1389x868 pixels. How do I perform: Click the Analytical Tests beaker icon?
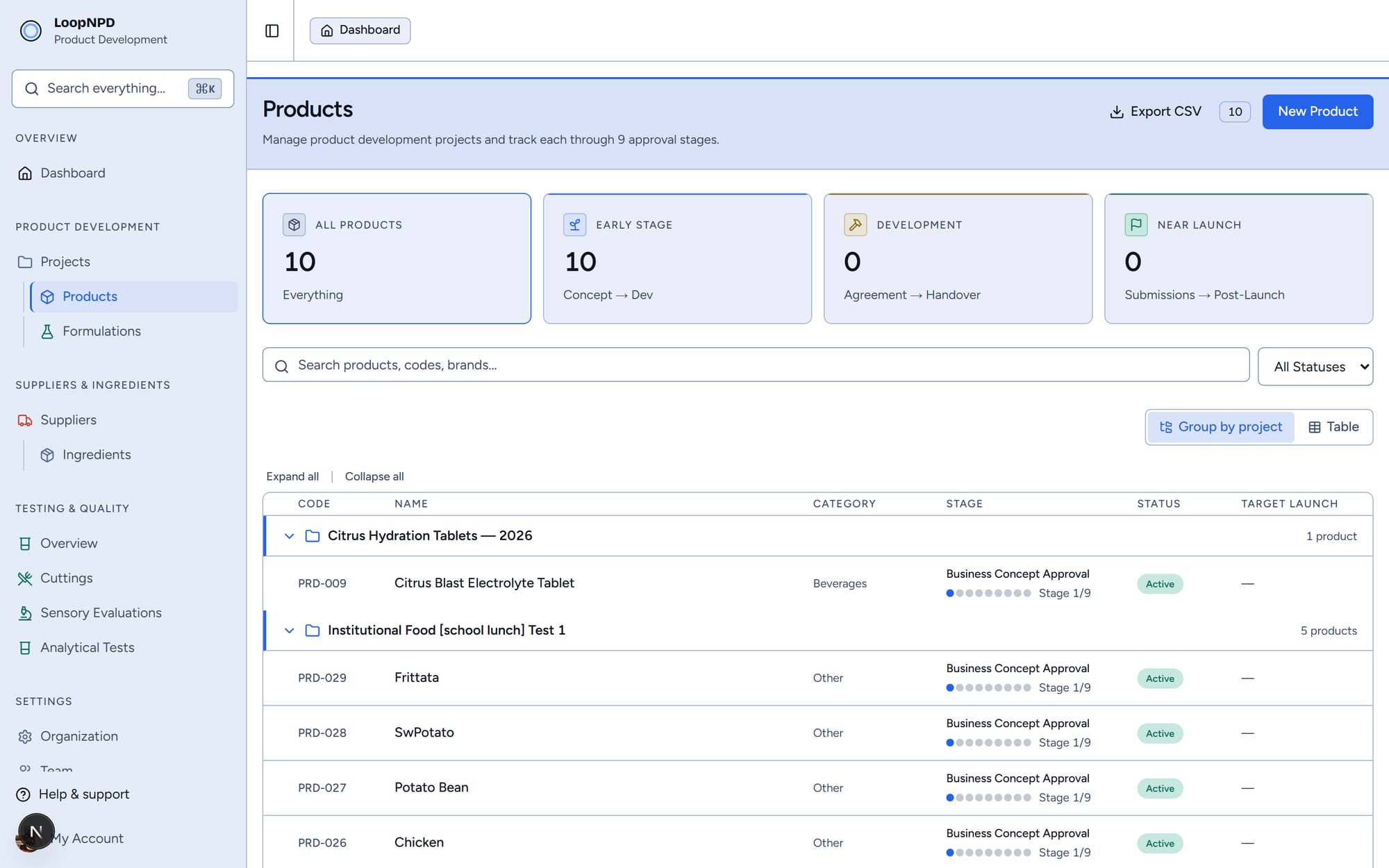[25, 648]
